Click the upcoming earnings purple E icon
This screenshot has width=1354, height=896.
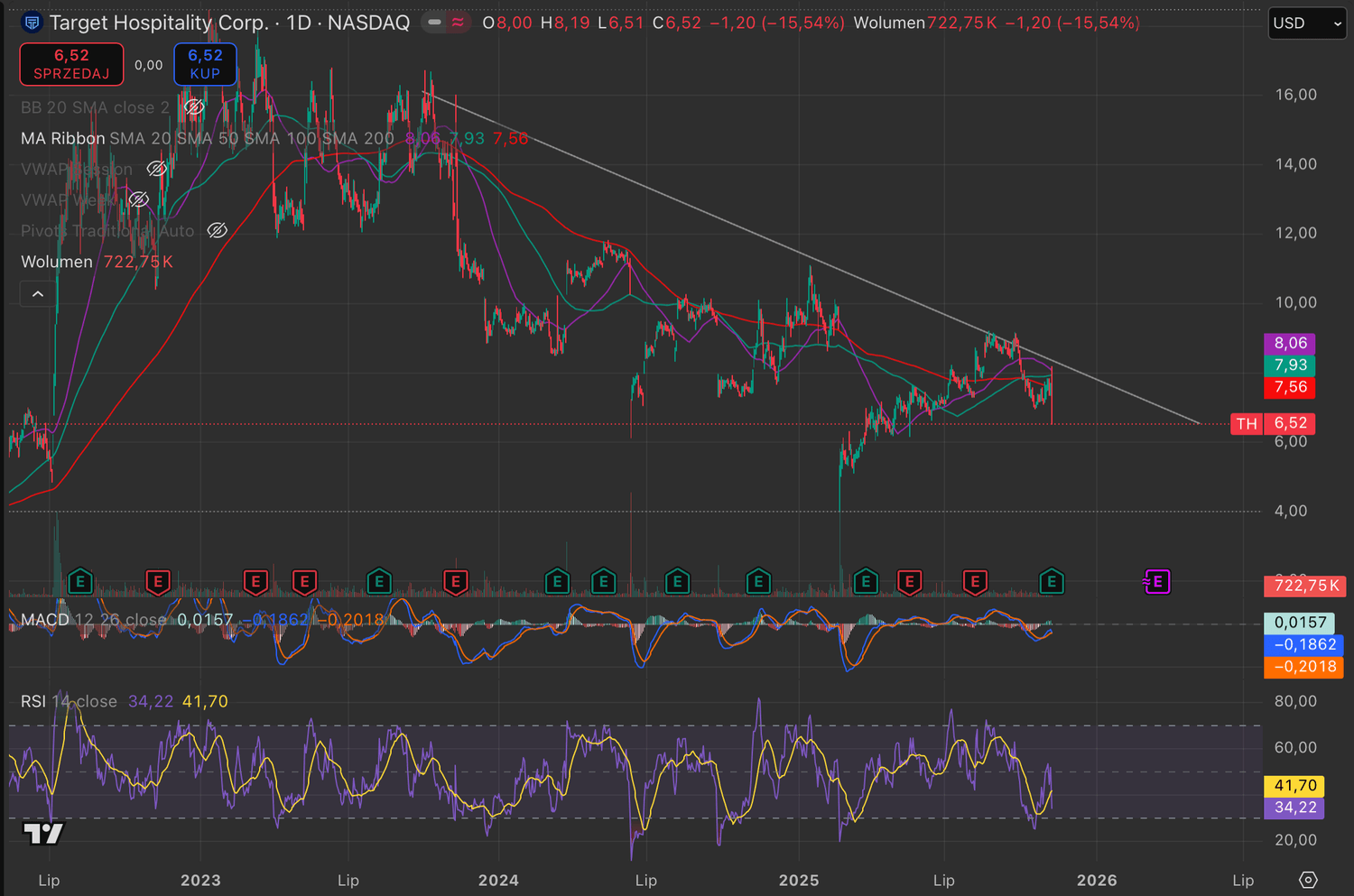point(1156,582)
